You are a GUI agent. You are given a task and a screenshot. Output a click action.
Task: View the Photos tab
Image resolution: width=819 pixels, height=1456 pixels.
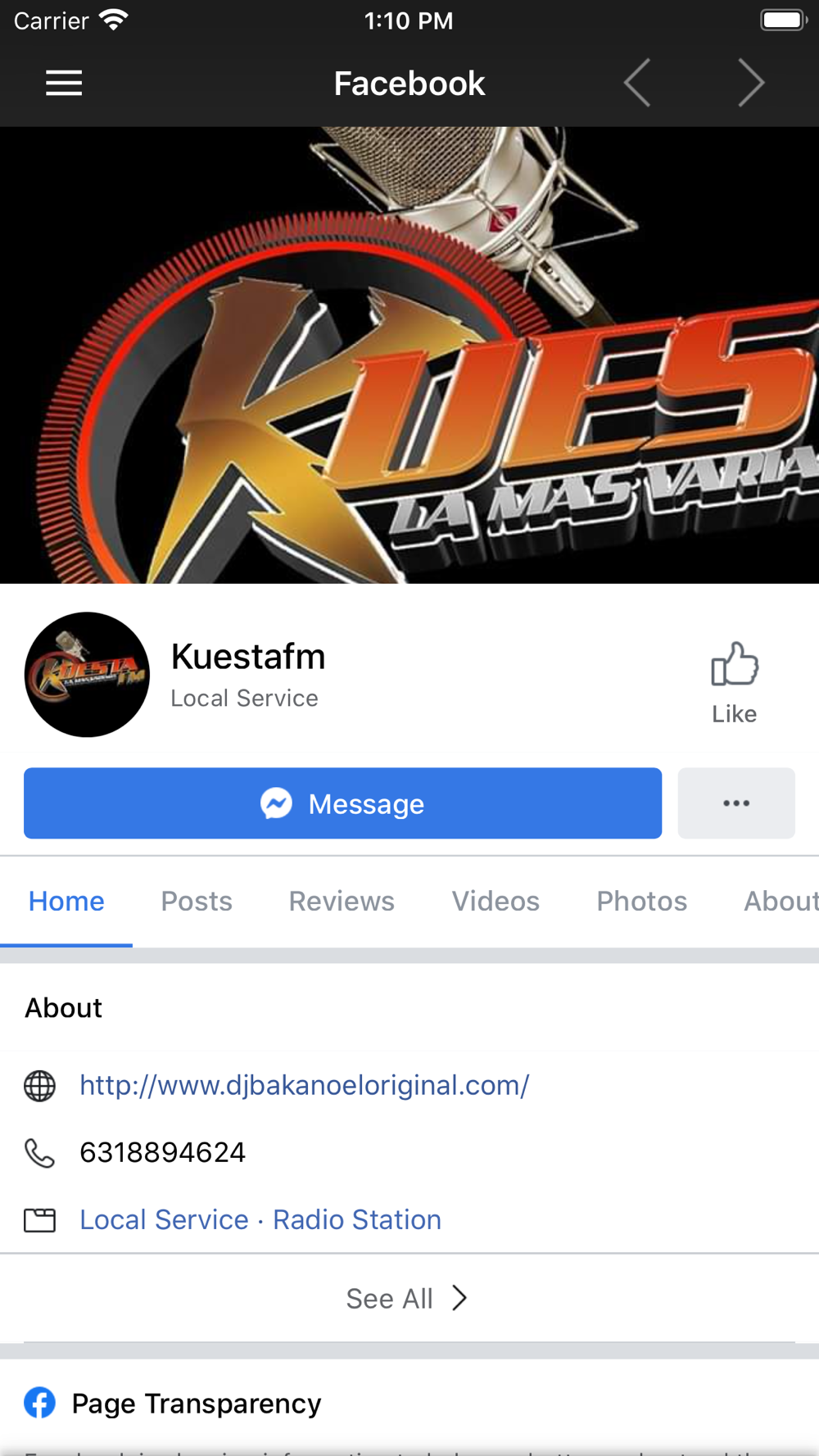pyautogui.click(x=641, y=901)
